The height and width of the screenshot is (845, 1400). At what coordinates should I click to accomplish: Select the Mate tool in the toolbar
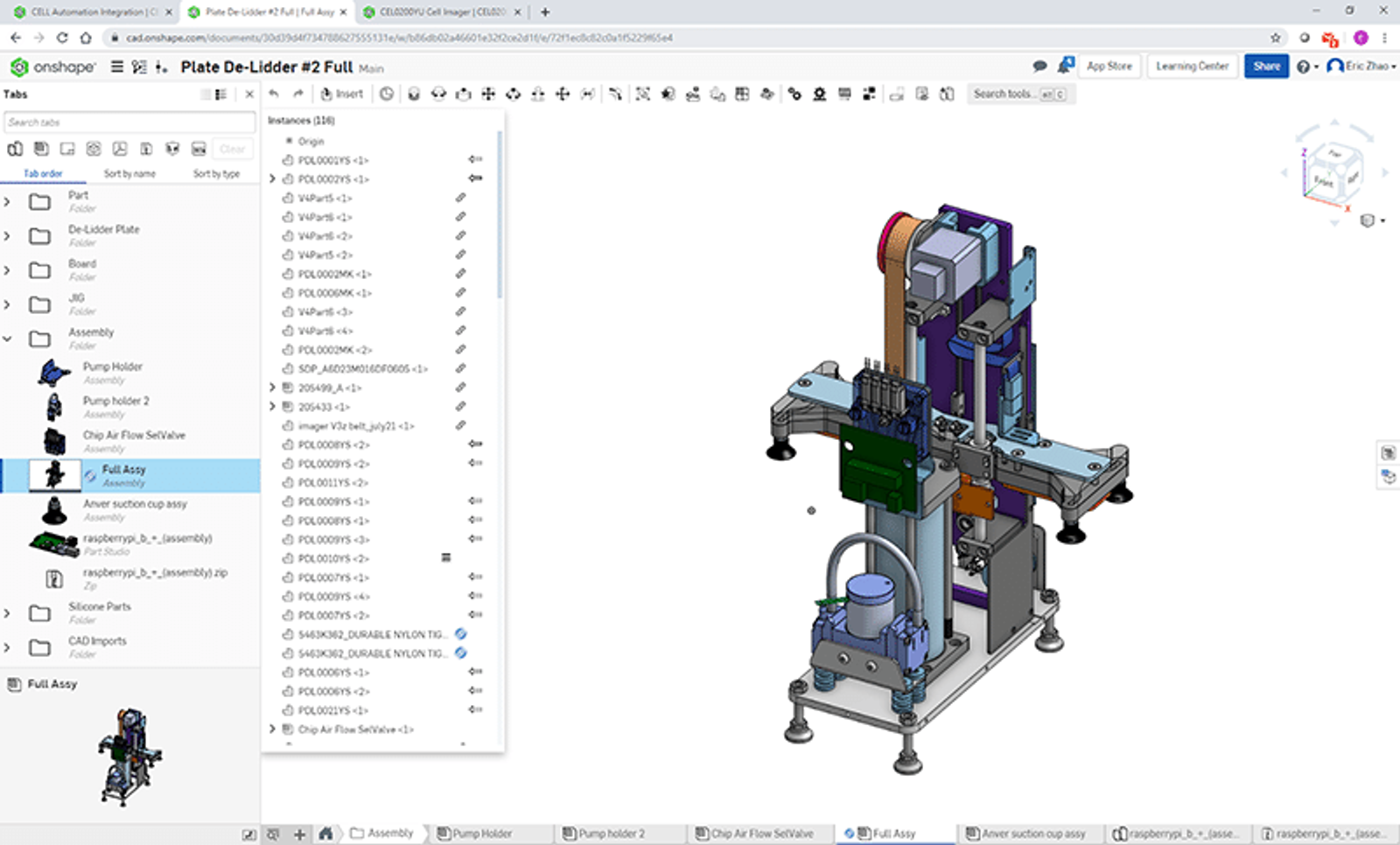pyautogui.click(x=413, y=94)
